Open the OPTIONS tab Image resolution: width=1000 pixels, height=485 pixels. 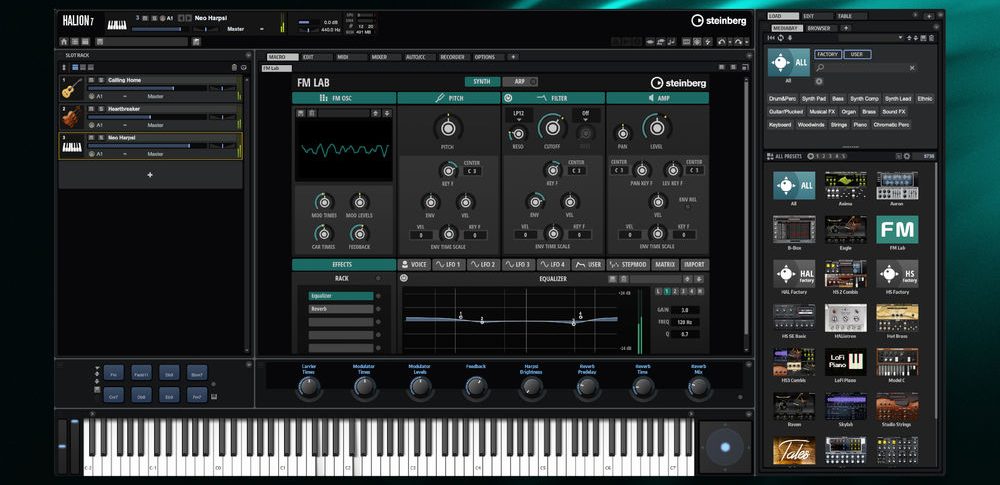(x=489, y=57)
